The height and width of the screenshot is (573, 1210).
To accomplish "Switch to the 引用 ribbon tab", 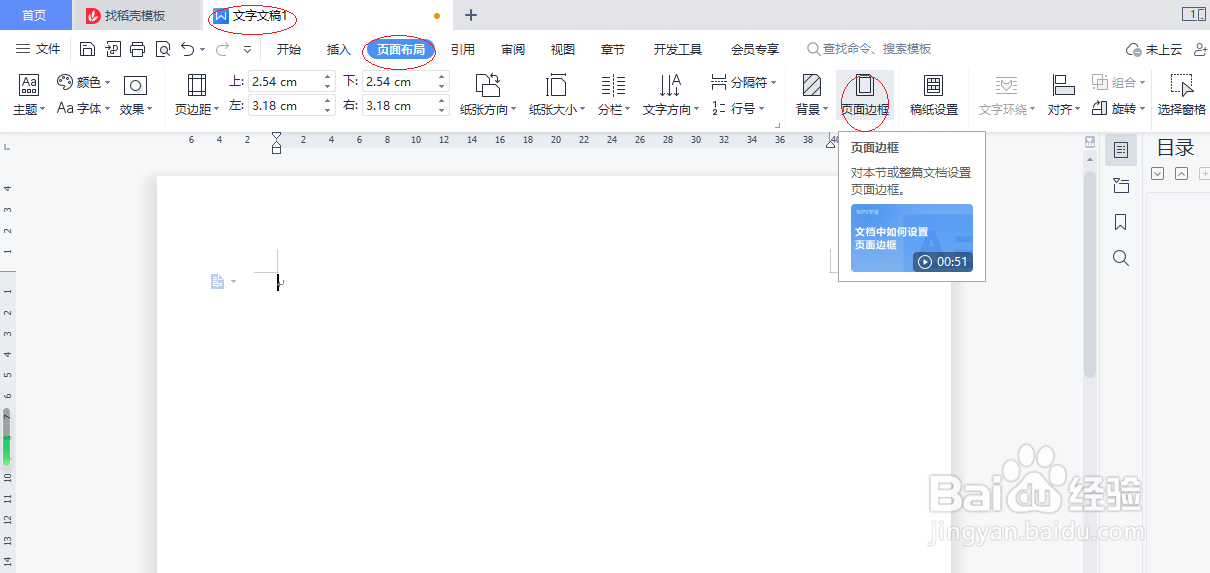I will (463, 49).
